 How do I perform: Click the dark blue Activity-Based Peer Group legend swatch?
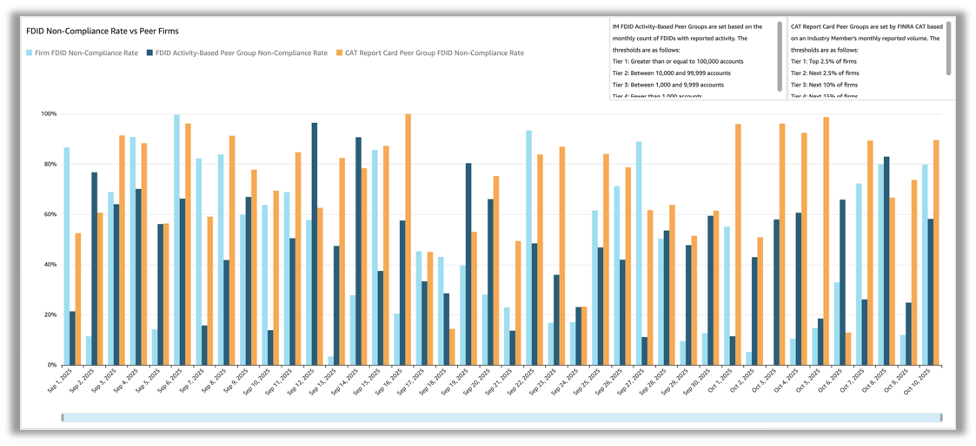(149, 52)
